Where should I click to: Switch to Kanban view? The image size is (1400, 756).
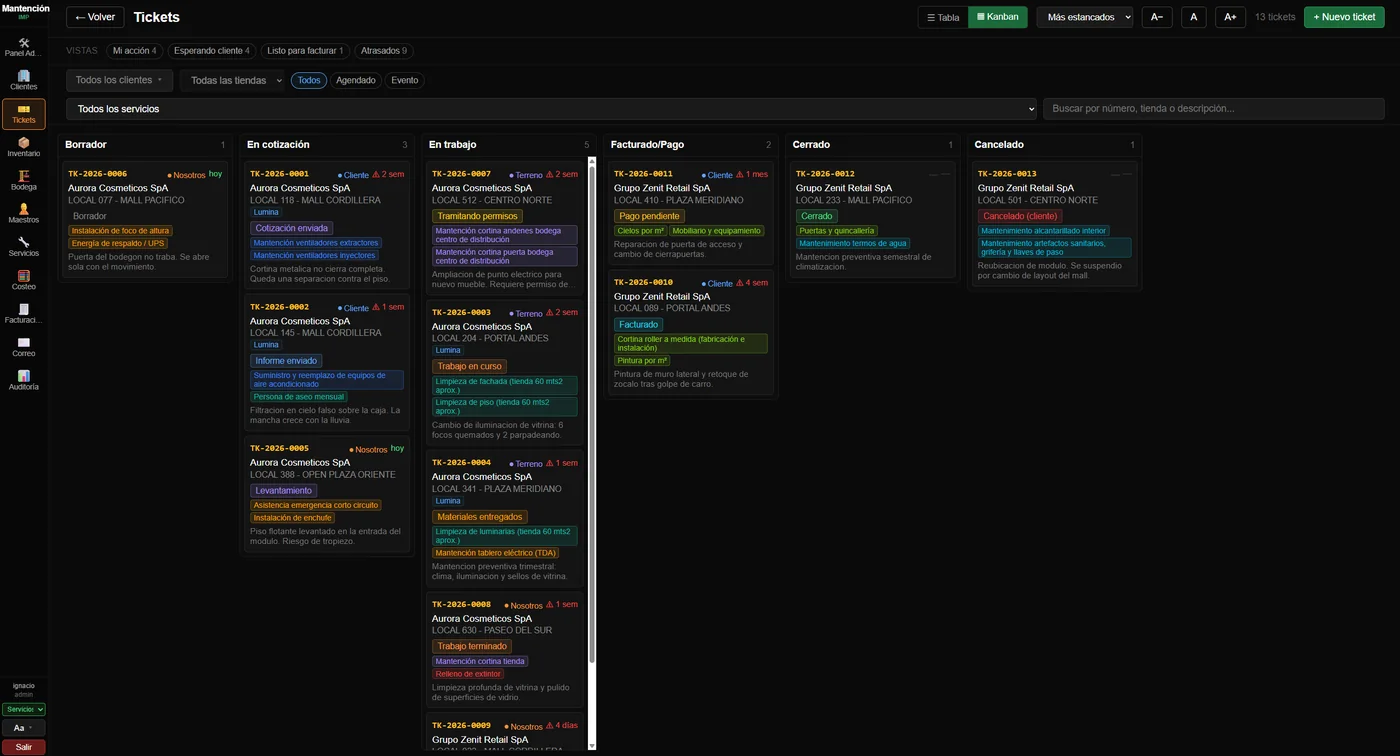pos(998,17)
